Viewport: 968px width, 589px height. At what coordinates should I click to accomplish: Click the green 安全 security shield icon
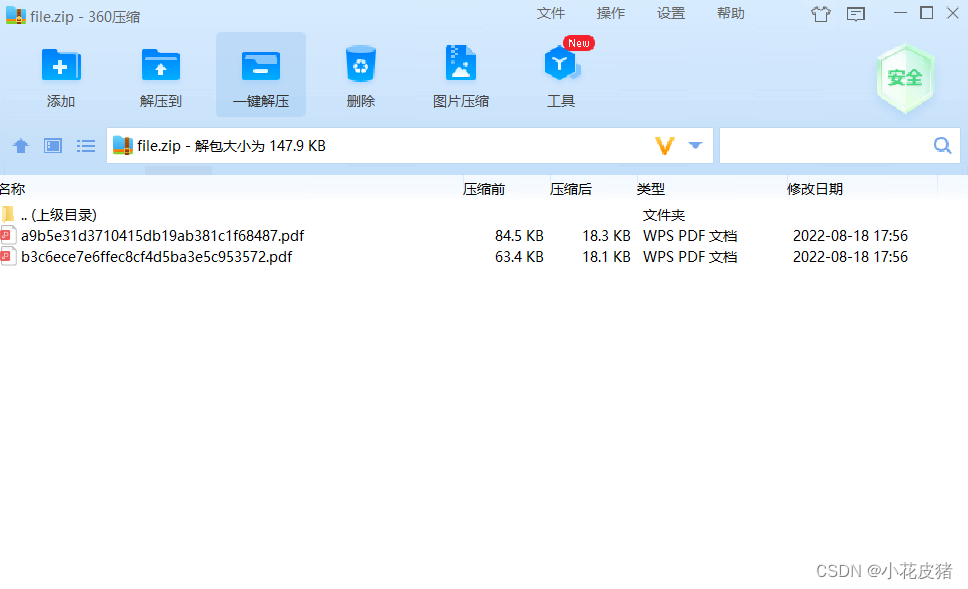[x=904, y=79]
